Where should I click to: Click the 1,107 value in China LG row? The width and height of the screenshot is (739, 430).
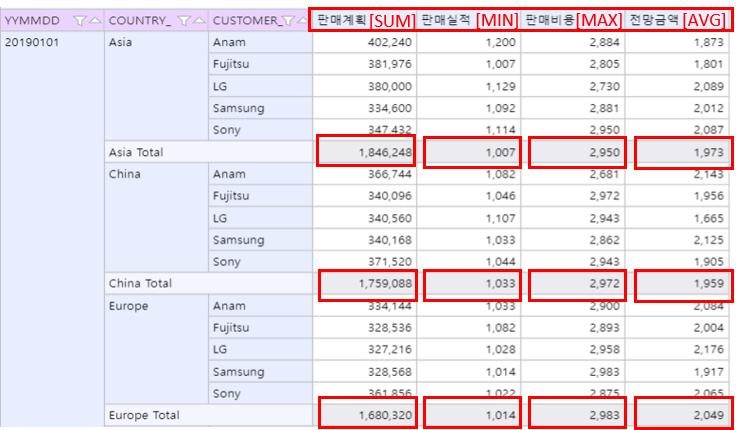coord(468,218)
